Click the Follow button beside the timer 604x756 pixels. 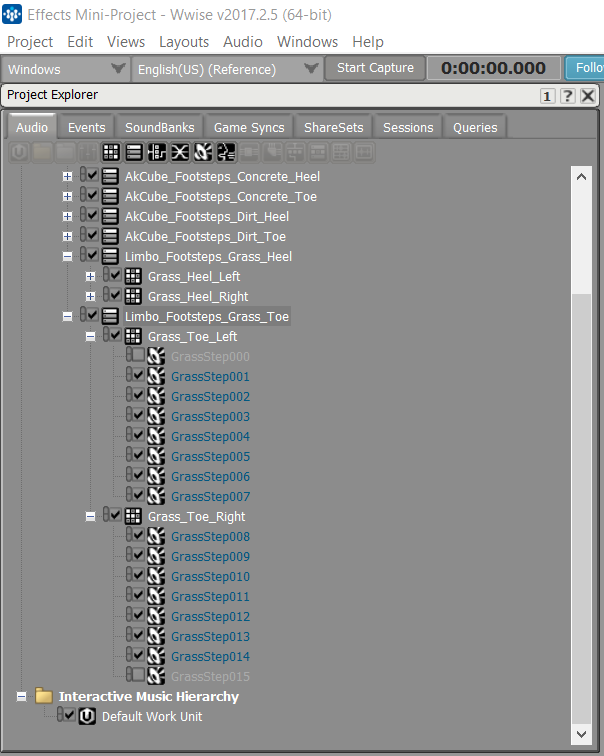585,68
